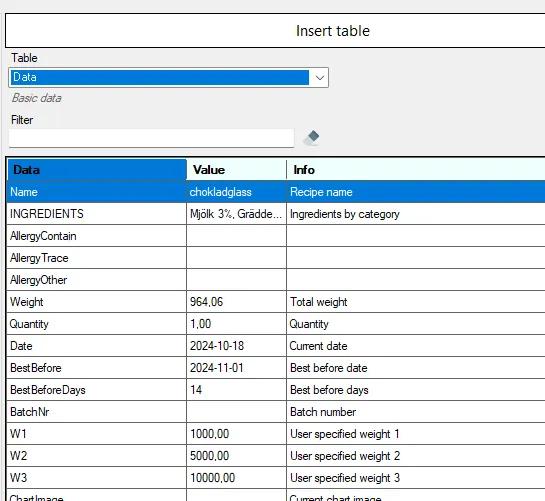
Task: Click the 10000,00 value cell
Action: pos(236,478)
